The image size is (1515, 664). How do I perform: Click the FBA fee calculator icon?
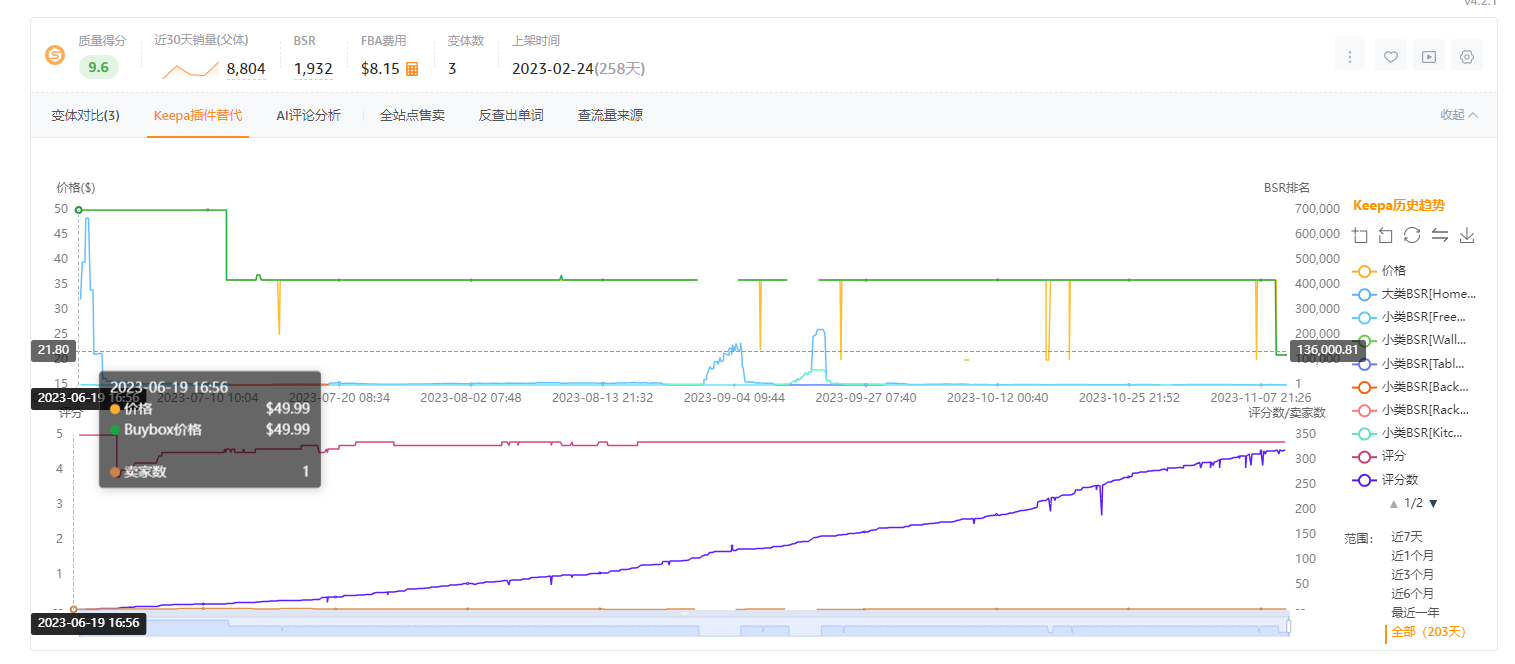click(410, 69)
